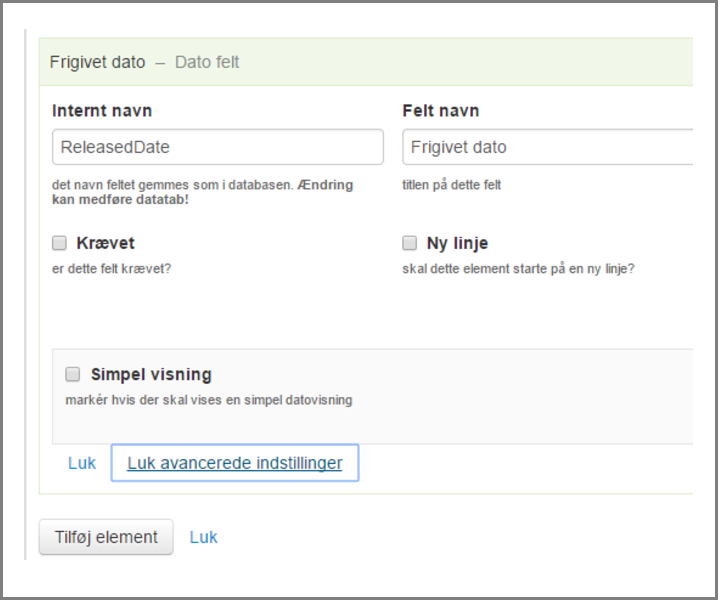The image size is (718, 600).
Task: Select the Ny linje label text
Action: tap(457, 243)
